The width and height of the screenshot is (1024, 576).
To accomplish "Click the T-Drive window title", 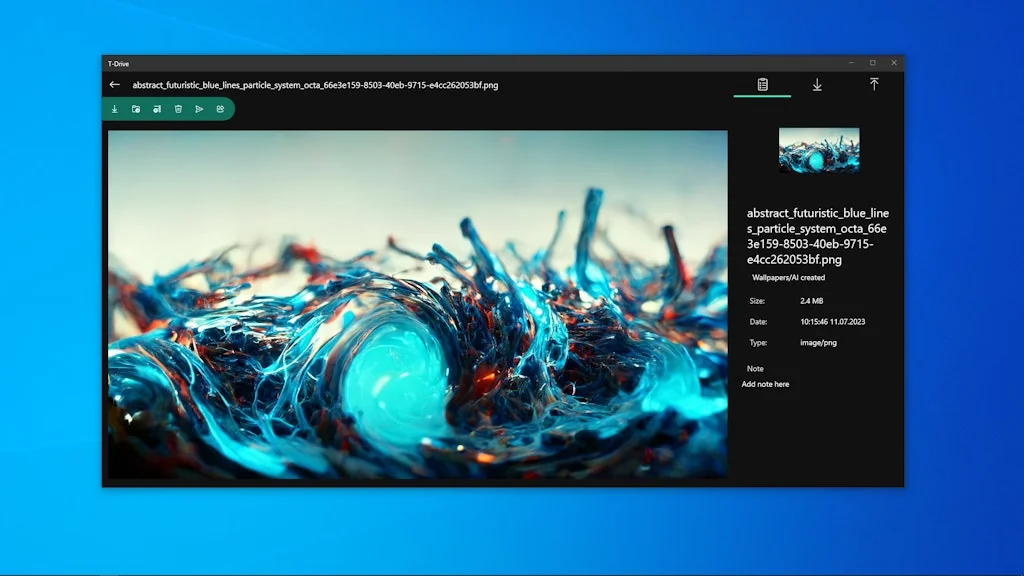I will (x=117, y=62).
